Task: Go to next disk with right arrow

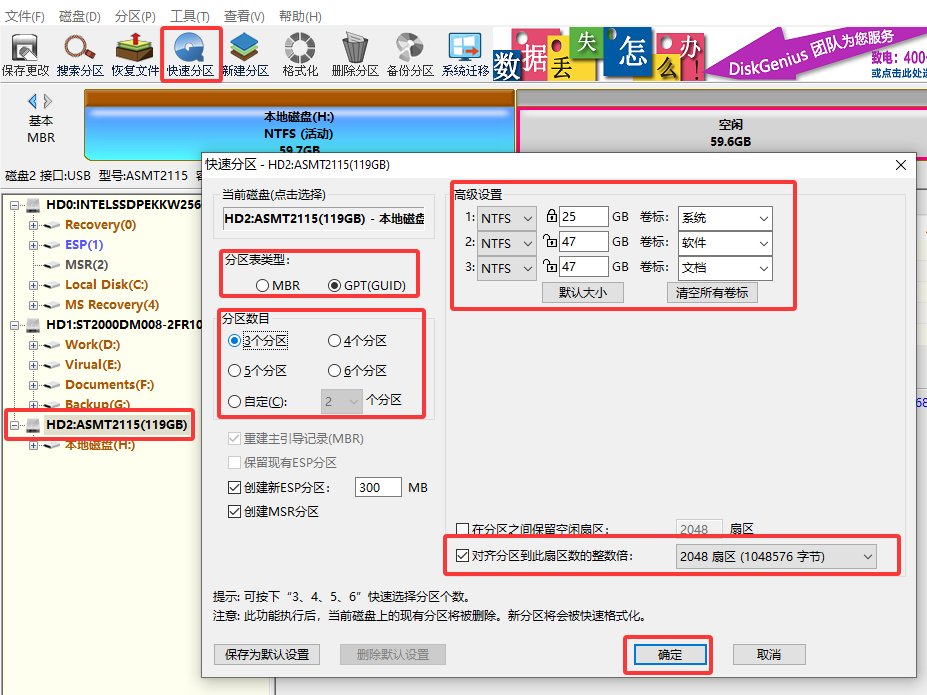Action: [48, 101]
